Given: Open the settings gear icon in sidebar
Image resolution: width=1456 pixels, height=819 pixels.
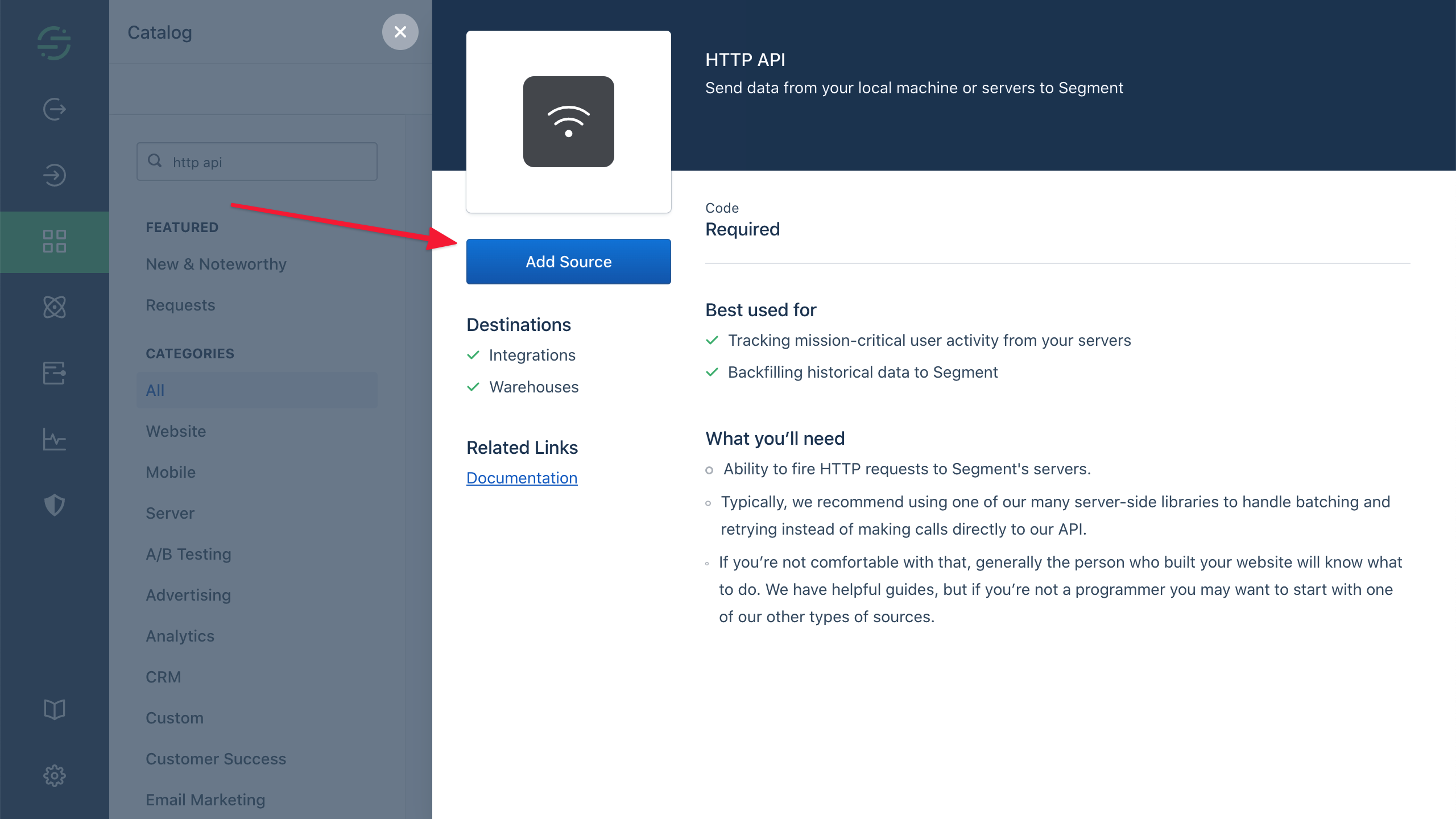Looking at the screenshot, I should (55, 776).
